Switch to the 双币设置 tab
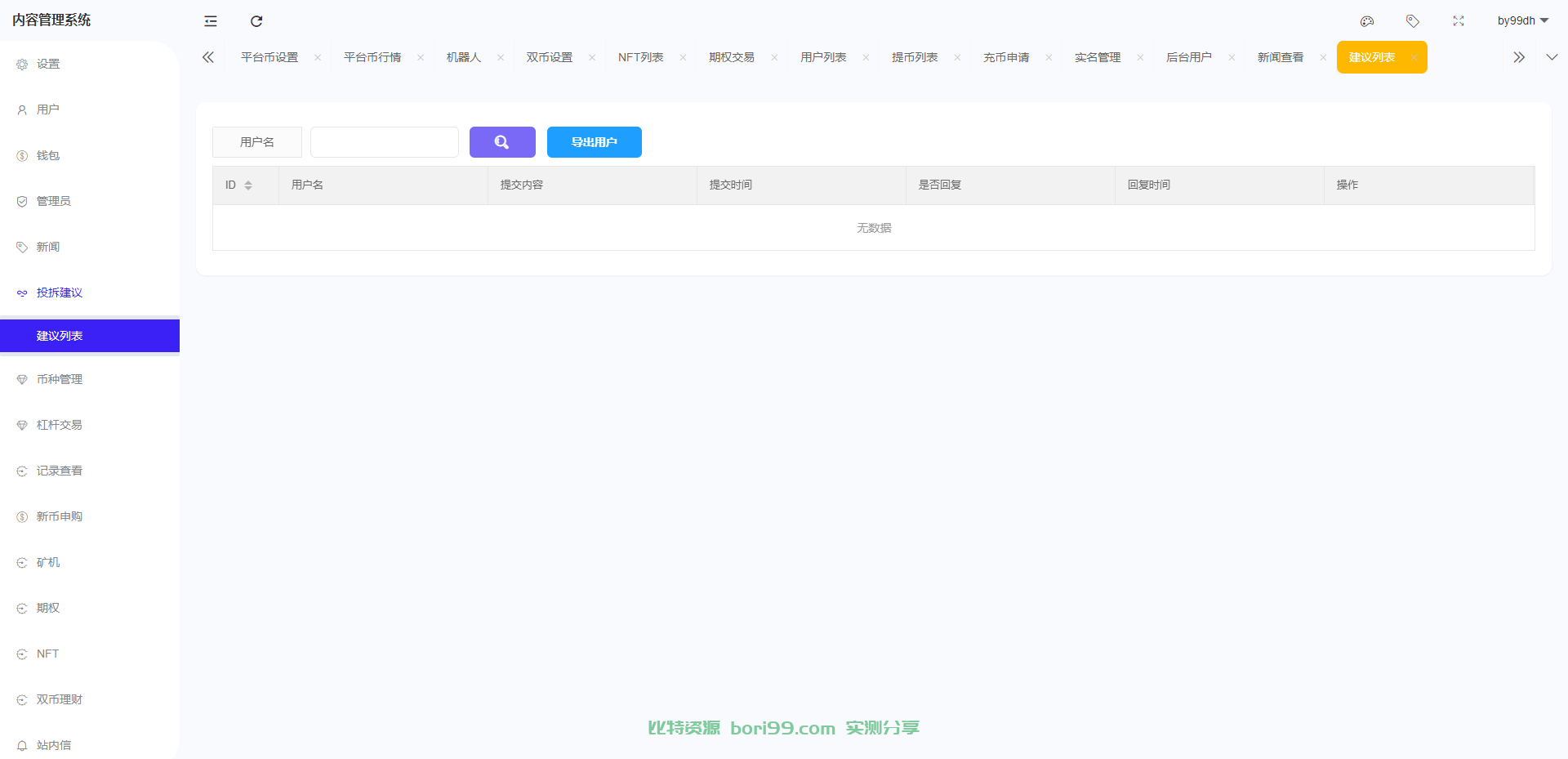The width and height of the screenshot is (1568, 759). pos(550,57)
